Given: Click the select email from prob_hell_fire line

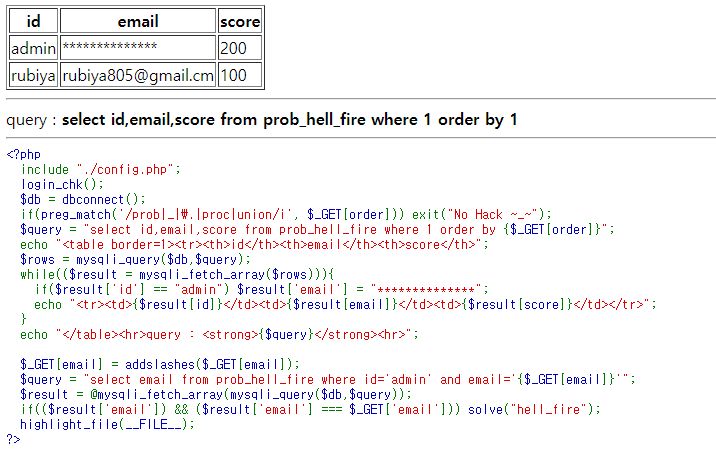Looking at the screenshot, I should pos(328,379).
